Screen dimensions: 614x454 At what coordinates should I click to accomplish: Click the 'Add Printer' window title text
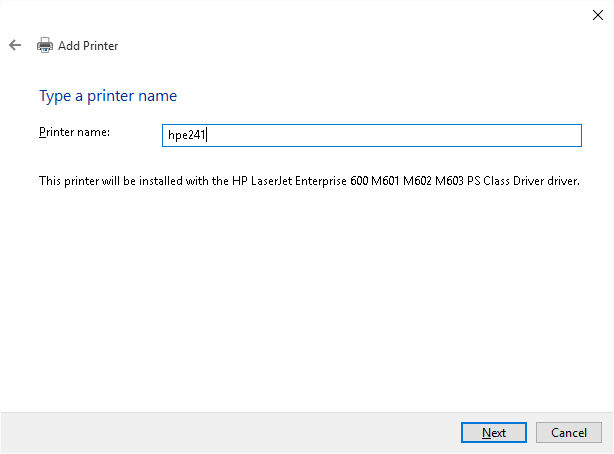(88, 45)
